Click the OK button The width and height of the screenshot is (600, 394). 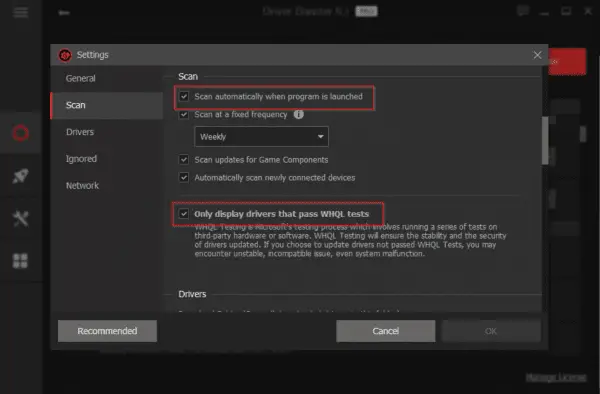[x=491, y=331]
